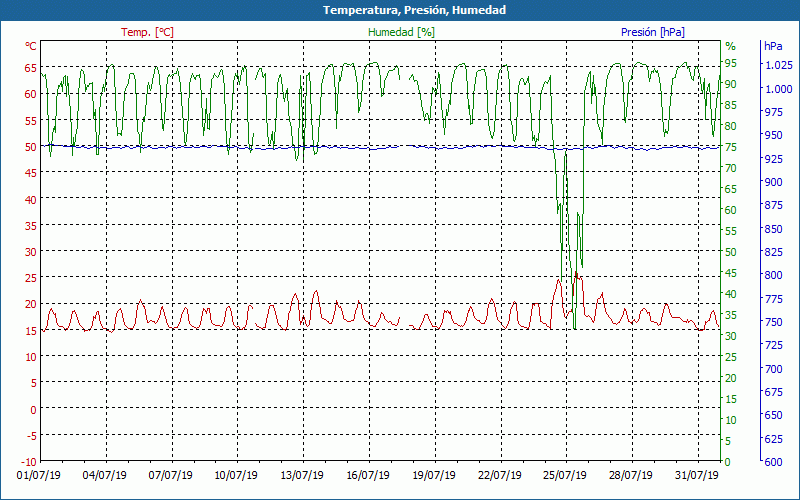This screenshot has width=800, height=500.
Task: Click the 04/07/19 date label
Action: click(x=105, y=476)
